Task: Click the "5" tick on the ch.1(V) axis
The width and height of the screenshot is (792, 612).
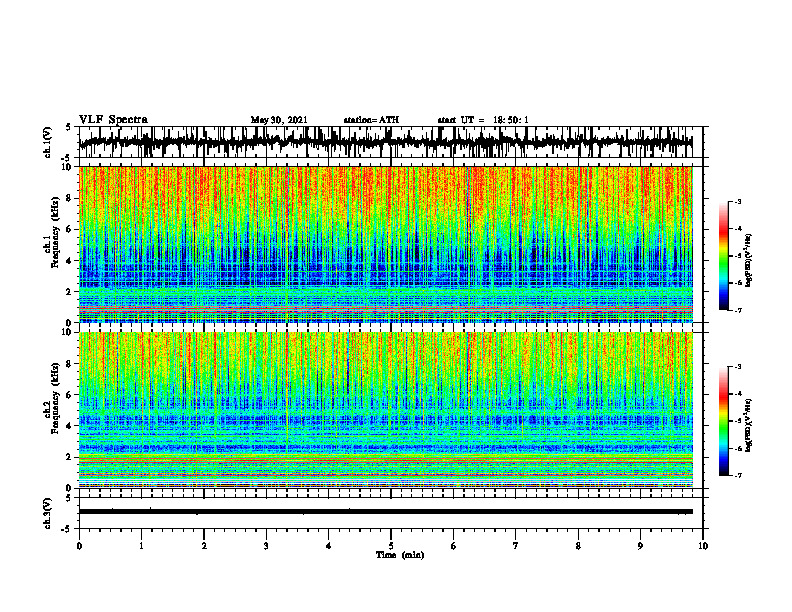Action: tap(69, 127)
